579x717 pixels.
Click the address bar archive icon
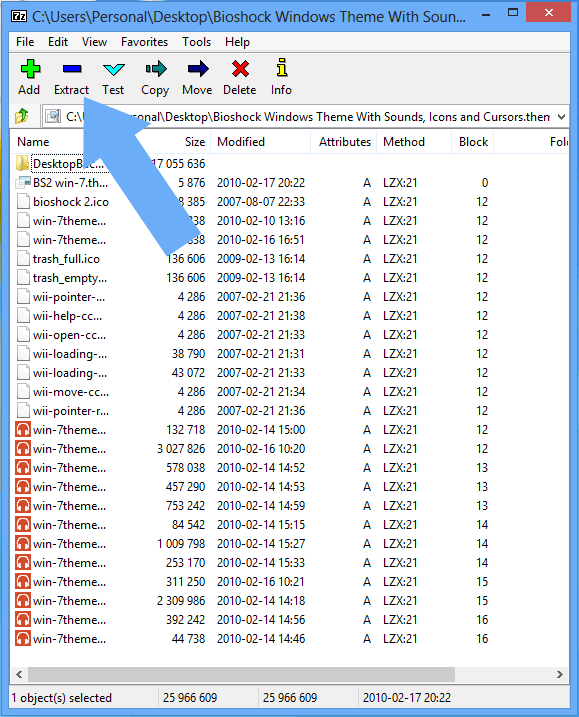coord(53,117)
